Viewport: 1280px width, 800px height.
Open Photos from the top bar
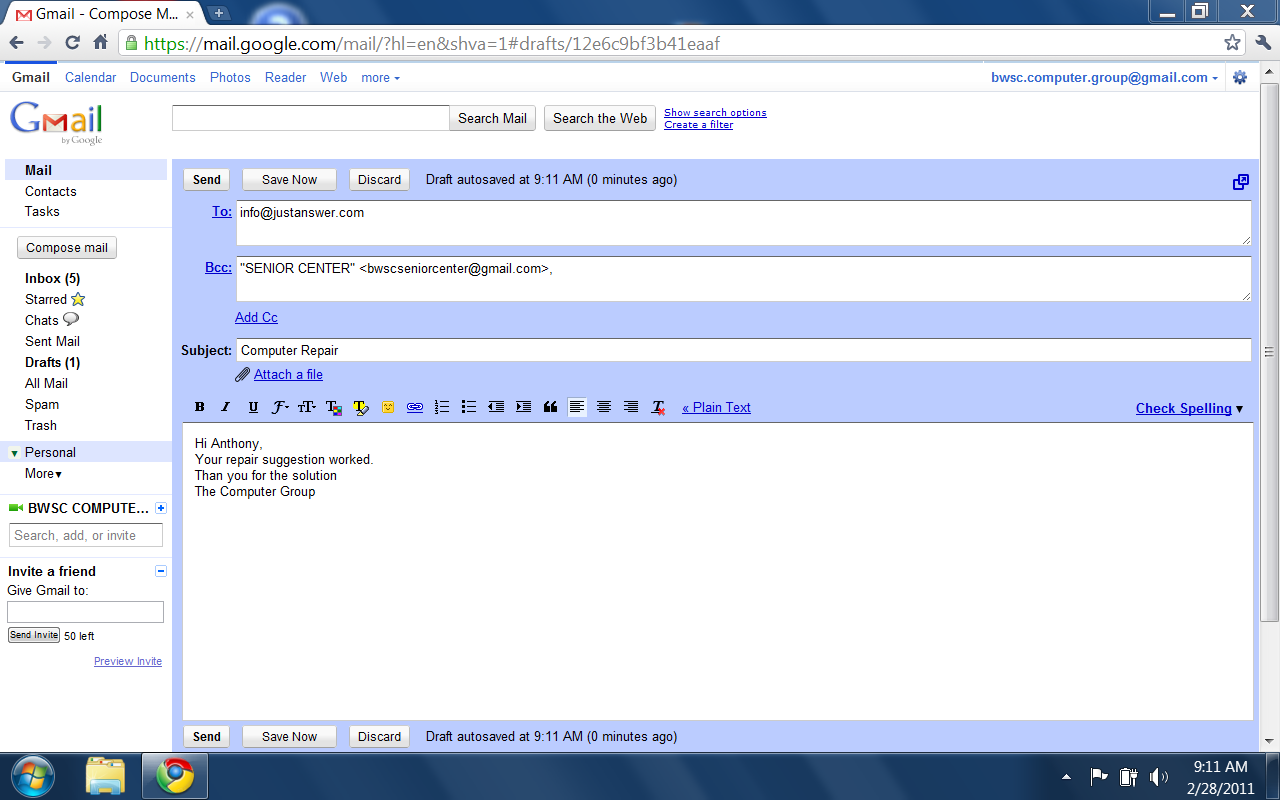[230, 77]
